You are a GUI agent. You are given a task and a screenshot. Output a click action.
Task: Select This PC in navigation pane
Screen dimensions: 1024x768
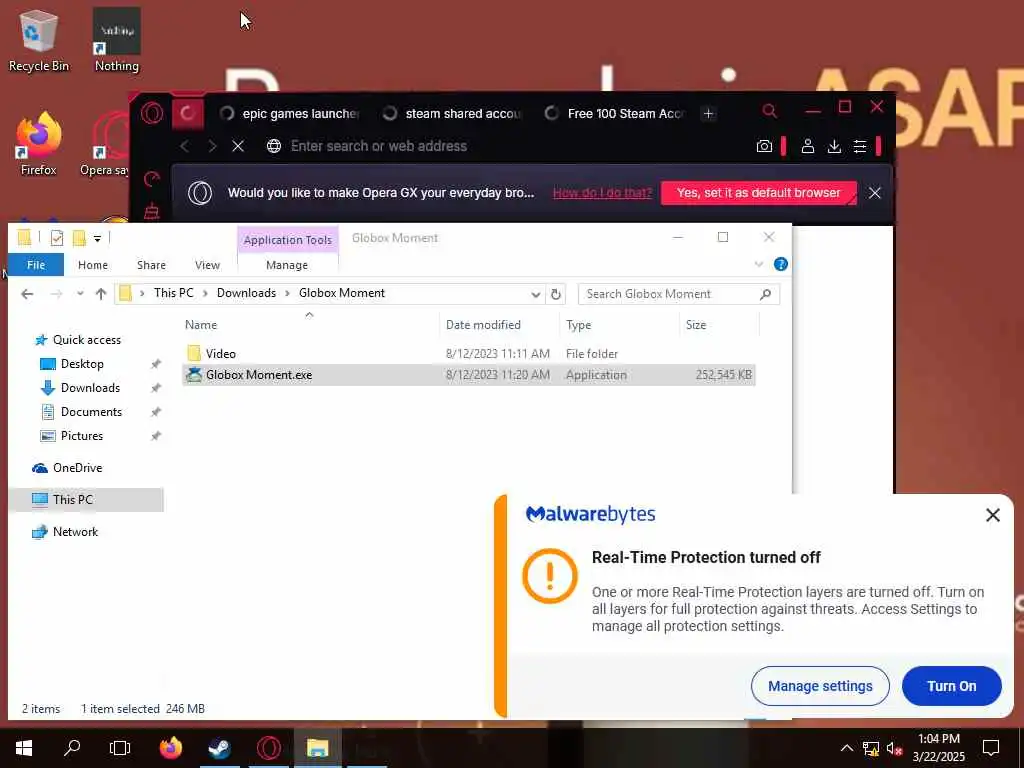(x=86, y=500)
